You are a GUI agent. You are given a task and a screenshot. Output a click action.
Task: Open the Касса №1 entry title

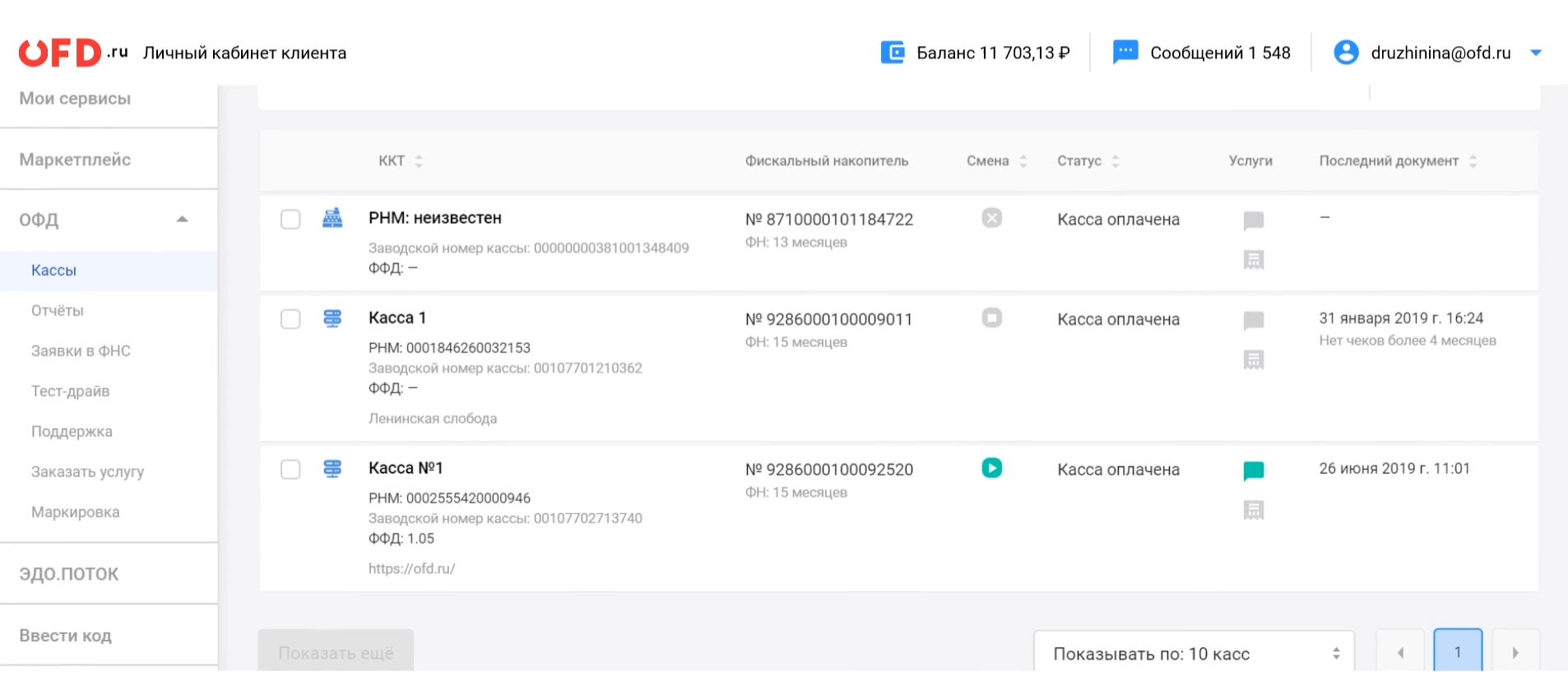(406, 468)
